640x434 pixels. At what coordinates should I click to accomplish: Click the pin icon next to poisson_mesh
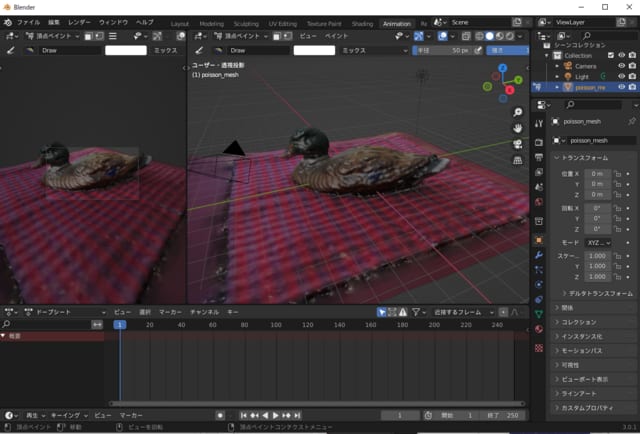[x=631, y=121]
